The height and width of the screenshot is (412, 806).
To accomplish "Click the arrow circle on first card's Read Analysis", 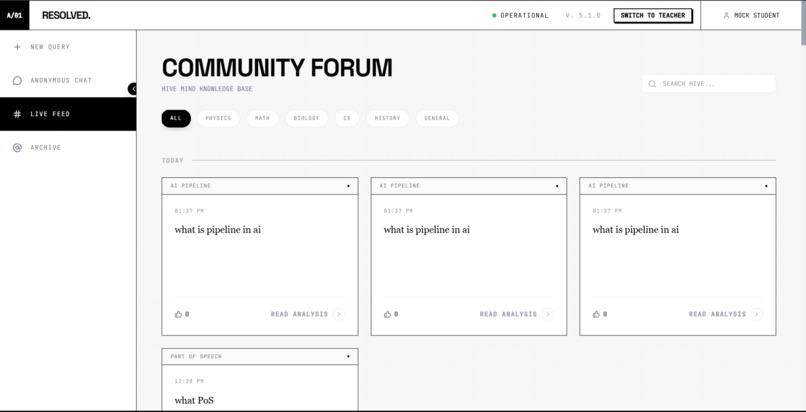I will click(x=338, y=314).
